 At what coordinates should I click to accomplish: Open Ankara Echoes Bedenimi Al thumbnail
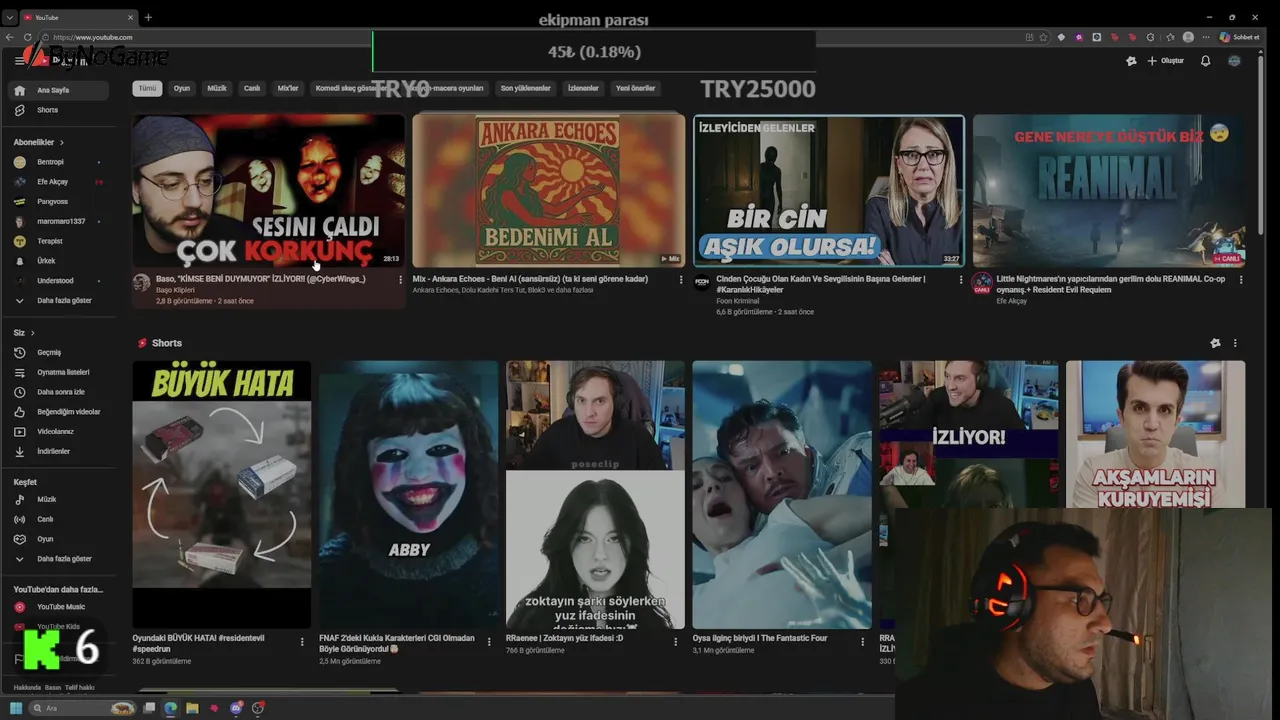[548, 190]
